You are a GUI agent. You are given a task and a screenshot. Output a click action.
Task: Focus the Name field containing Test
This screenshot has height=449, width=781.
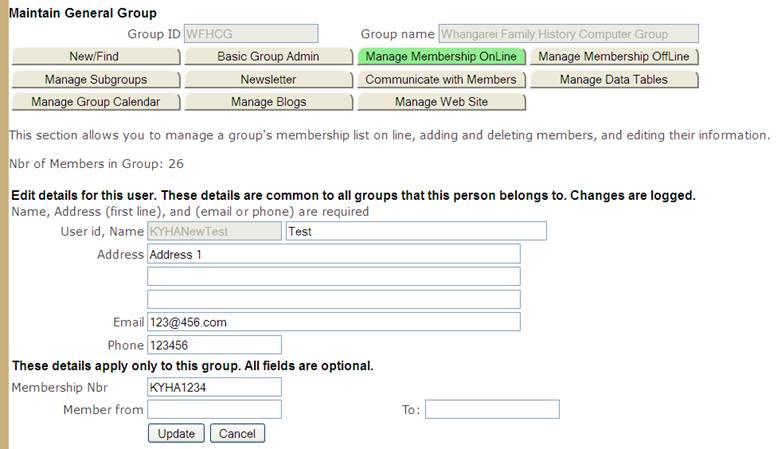click(416, 231)
